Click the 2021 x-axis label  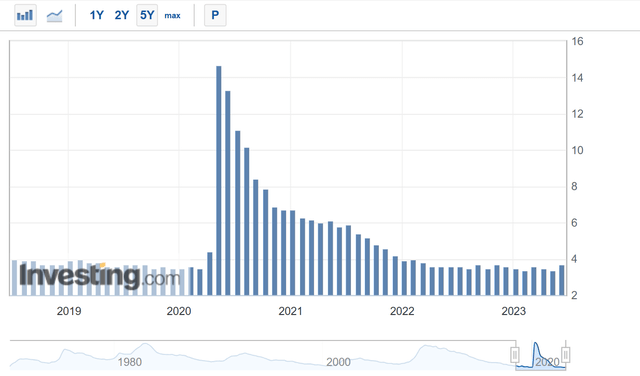[x=290, y=311]
